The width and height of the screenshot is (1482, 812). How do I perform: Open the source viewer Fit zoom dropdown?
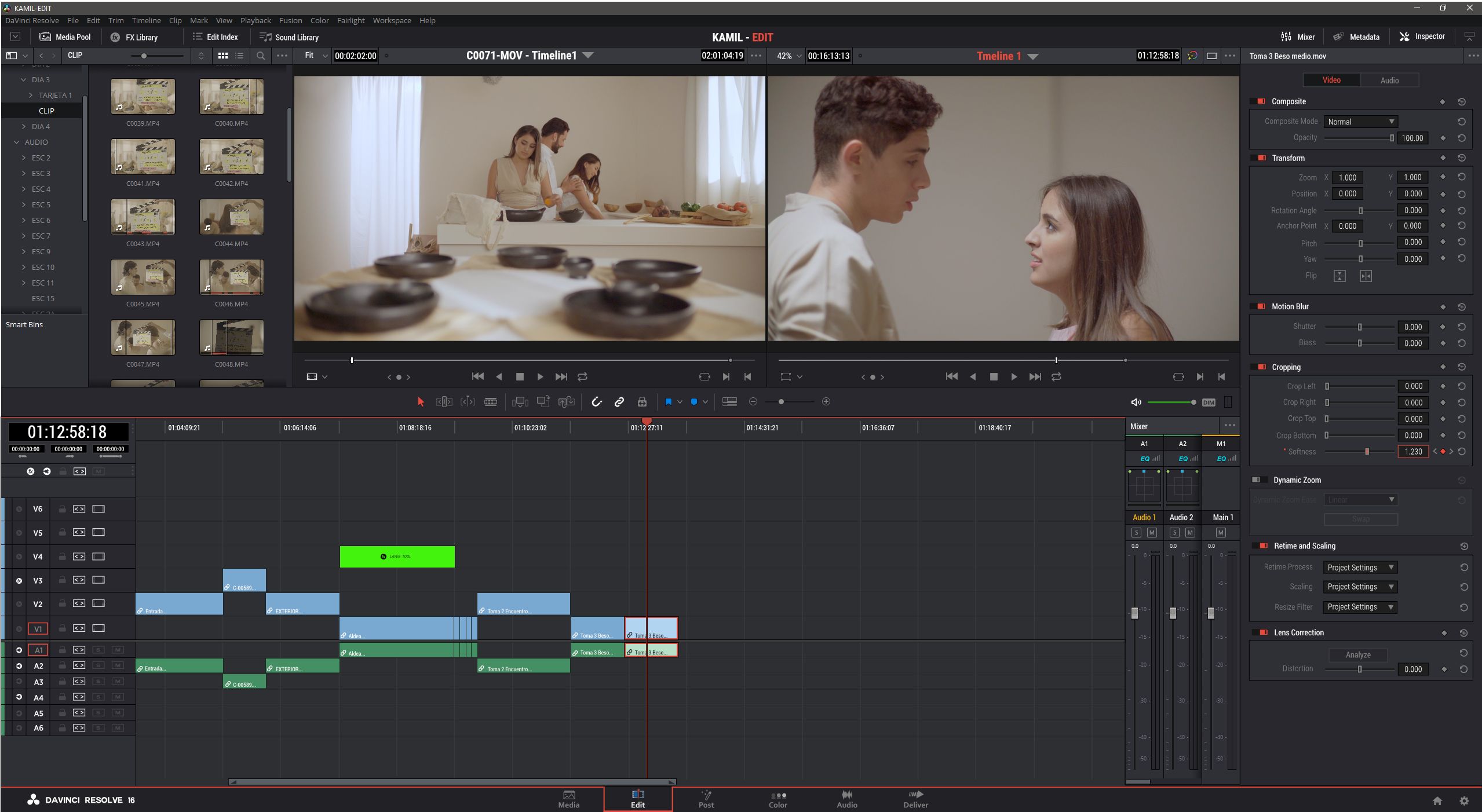tap(316, 56)
